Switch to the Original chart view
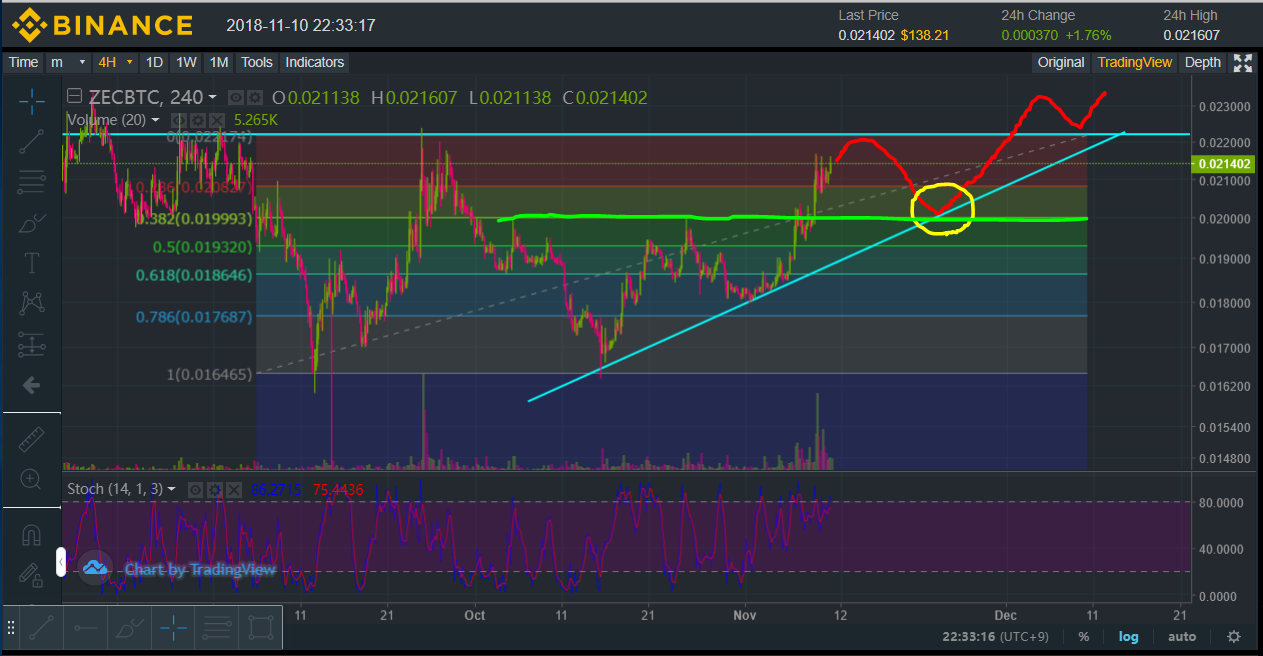Viewport: 1263px width, 656px height. (1060, 62)
